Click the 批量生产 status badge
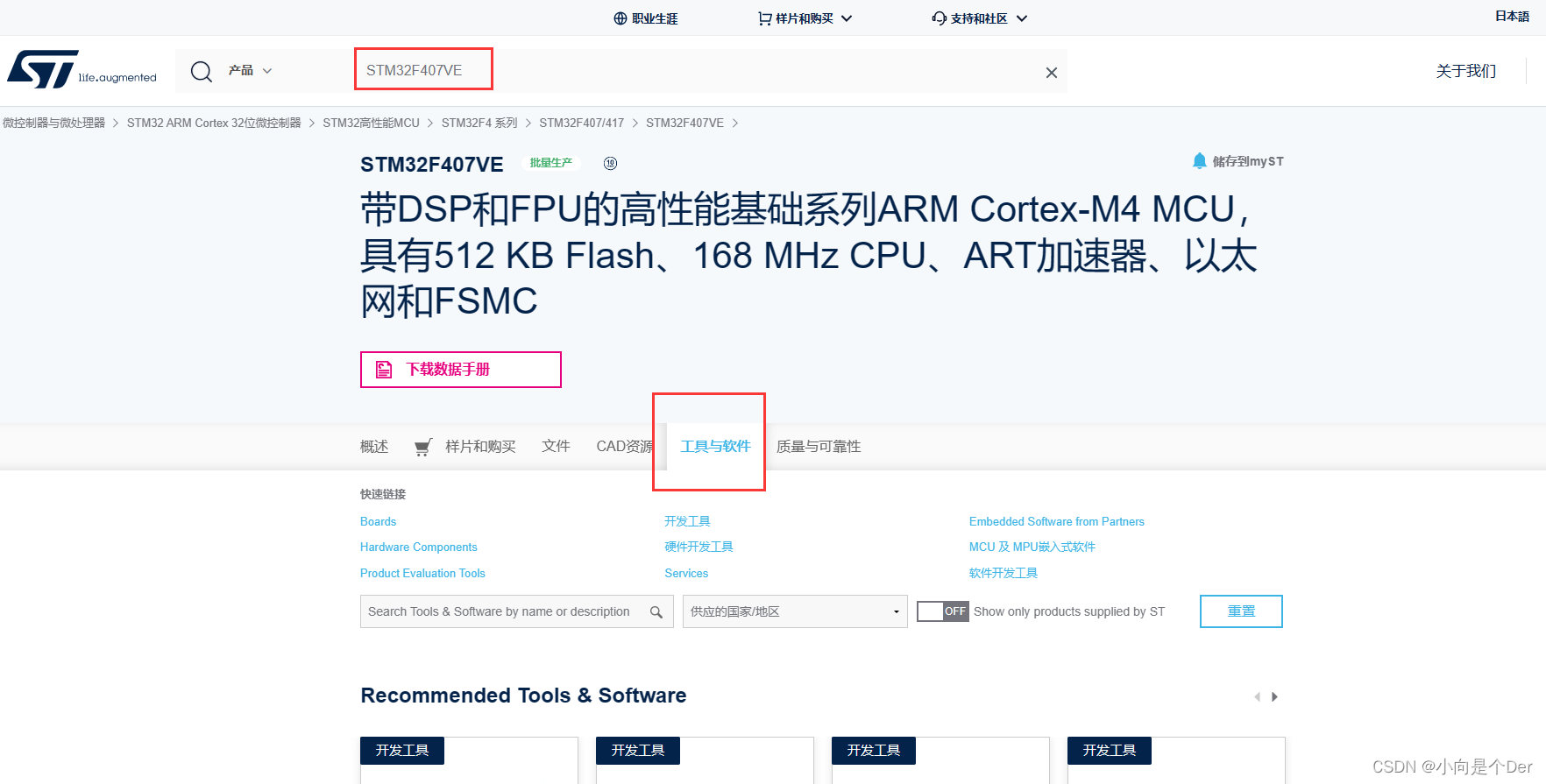The height and width of the screenshot is (784, 1546). [x=550, y=163]
